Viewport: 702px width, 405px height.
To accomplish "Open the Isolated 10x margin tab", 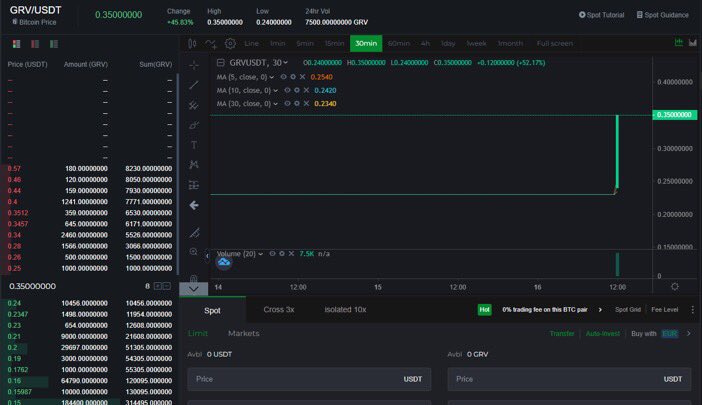I will tap(345, 310).
